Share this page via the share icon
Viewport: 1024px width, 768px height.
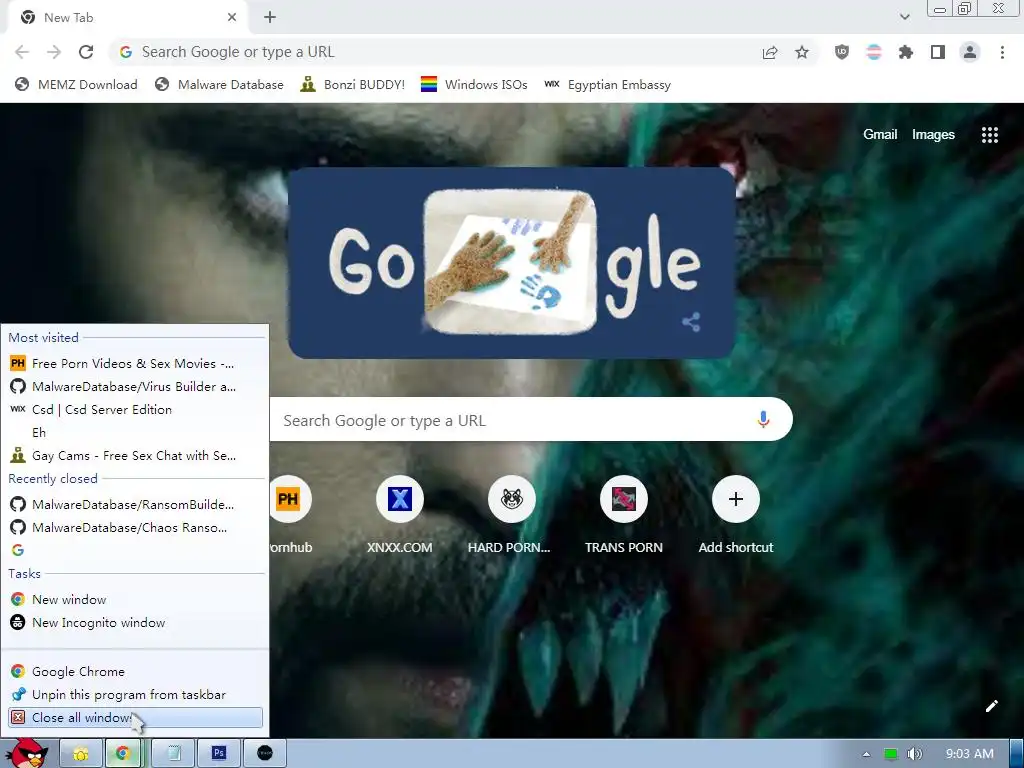click(x=770, y=52)
